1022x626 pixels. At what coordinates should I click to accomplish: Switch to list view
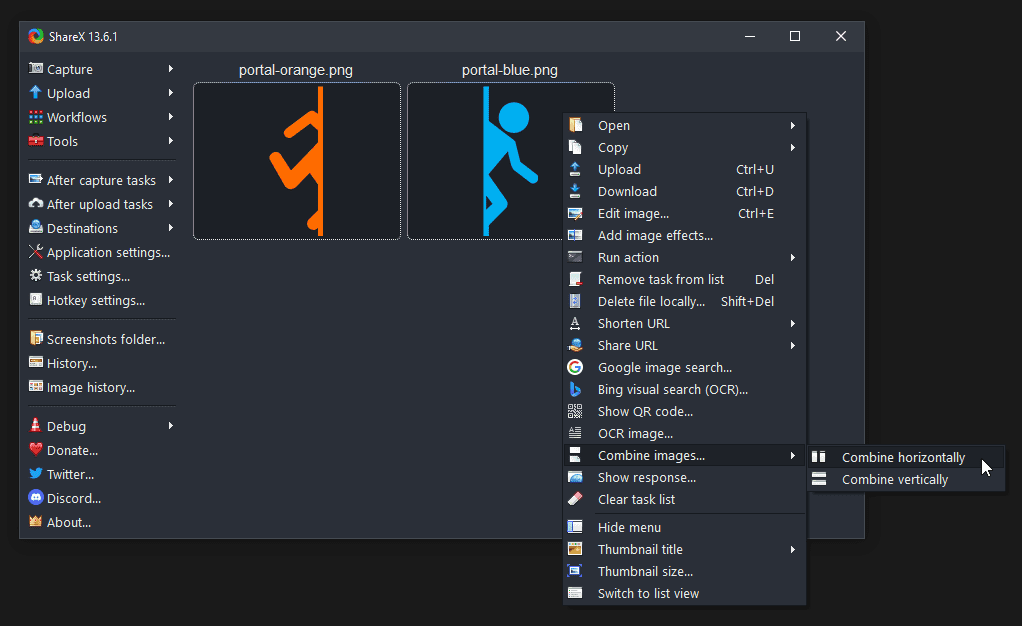pos(648,593)
